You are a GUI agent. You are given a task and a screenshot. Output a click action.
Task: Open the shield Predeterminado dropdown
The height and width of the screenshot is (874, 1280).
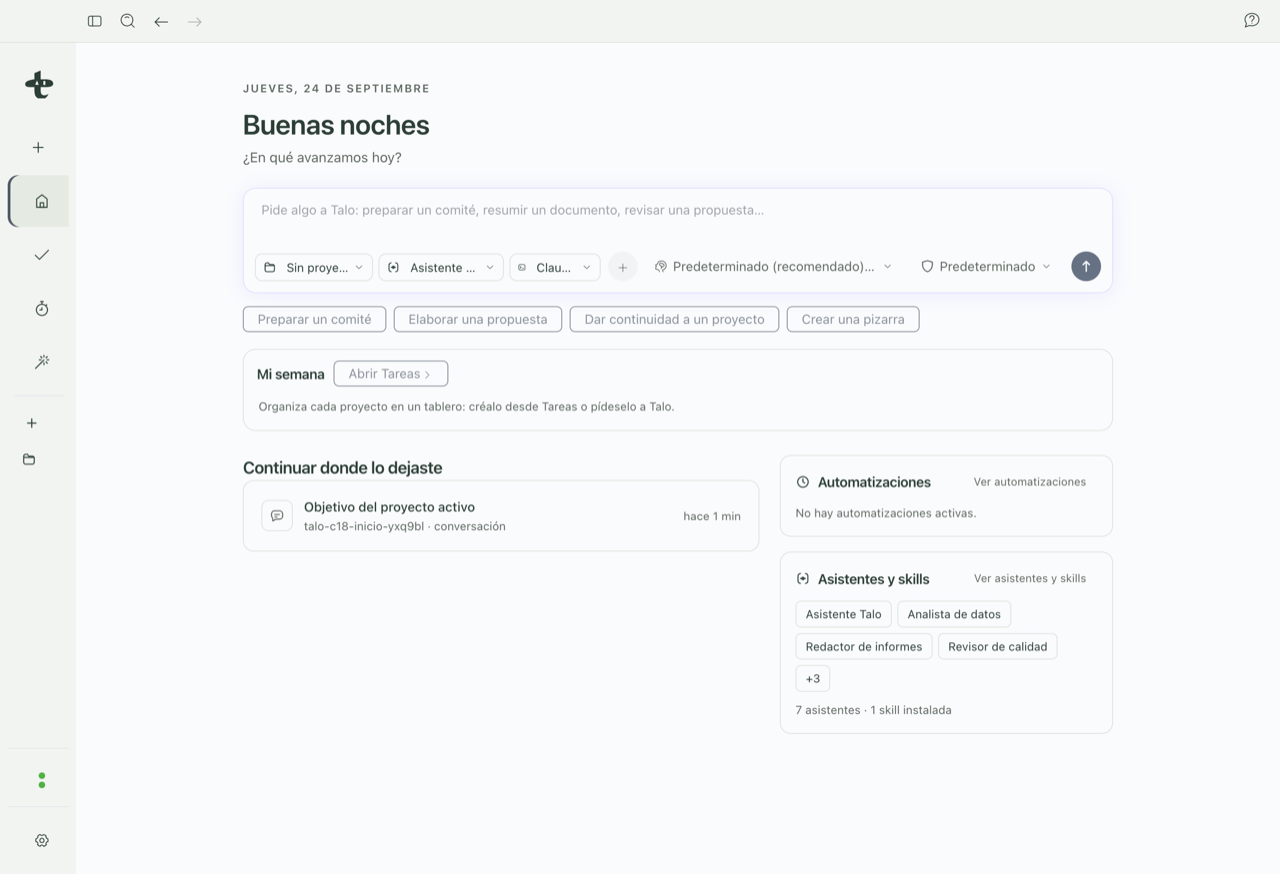(x=986, y=267)
